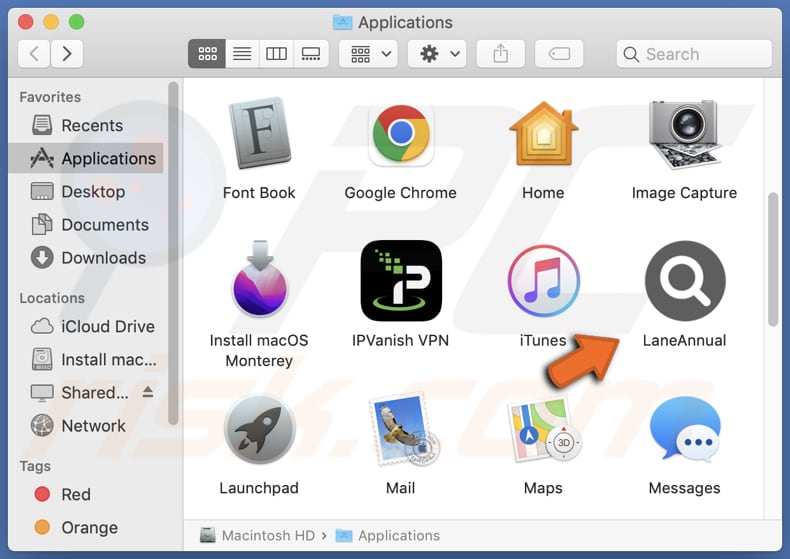Focus the Search field
The width and height of the screenshot is (790, 559).
[x=694, y=54]
